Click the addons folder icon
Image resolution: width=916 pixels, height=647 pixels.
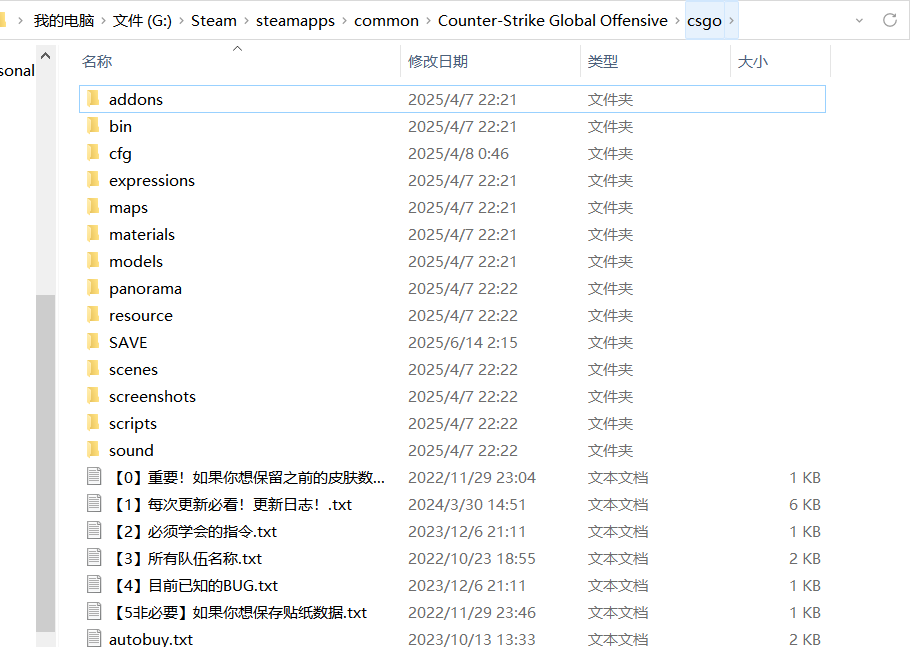93,99
